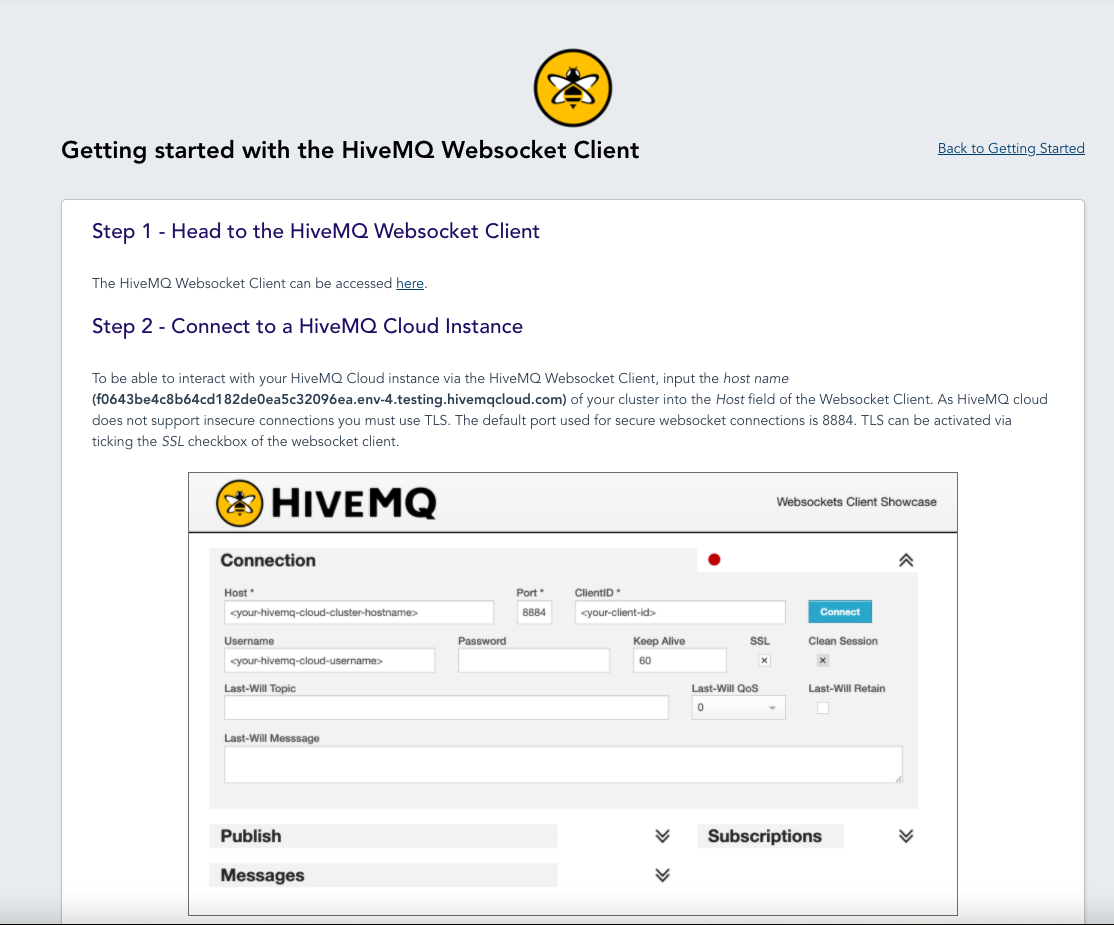Click the Host input field

359,612
